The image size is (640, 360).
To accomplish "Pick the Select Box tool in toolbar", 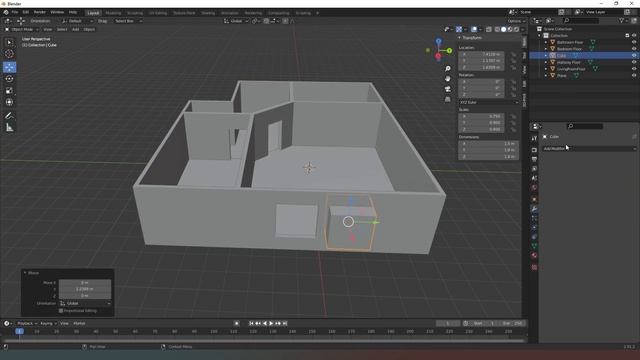I will pyautogui.click(x=9, y=42).
